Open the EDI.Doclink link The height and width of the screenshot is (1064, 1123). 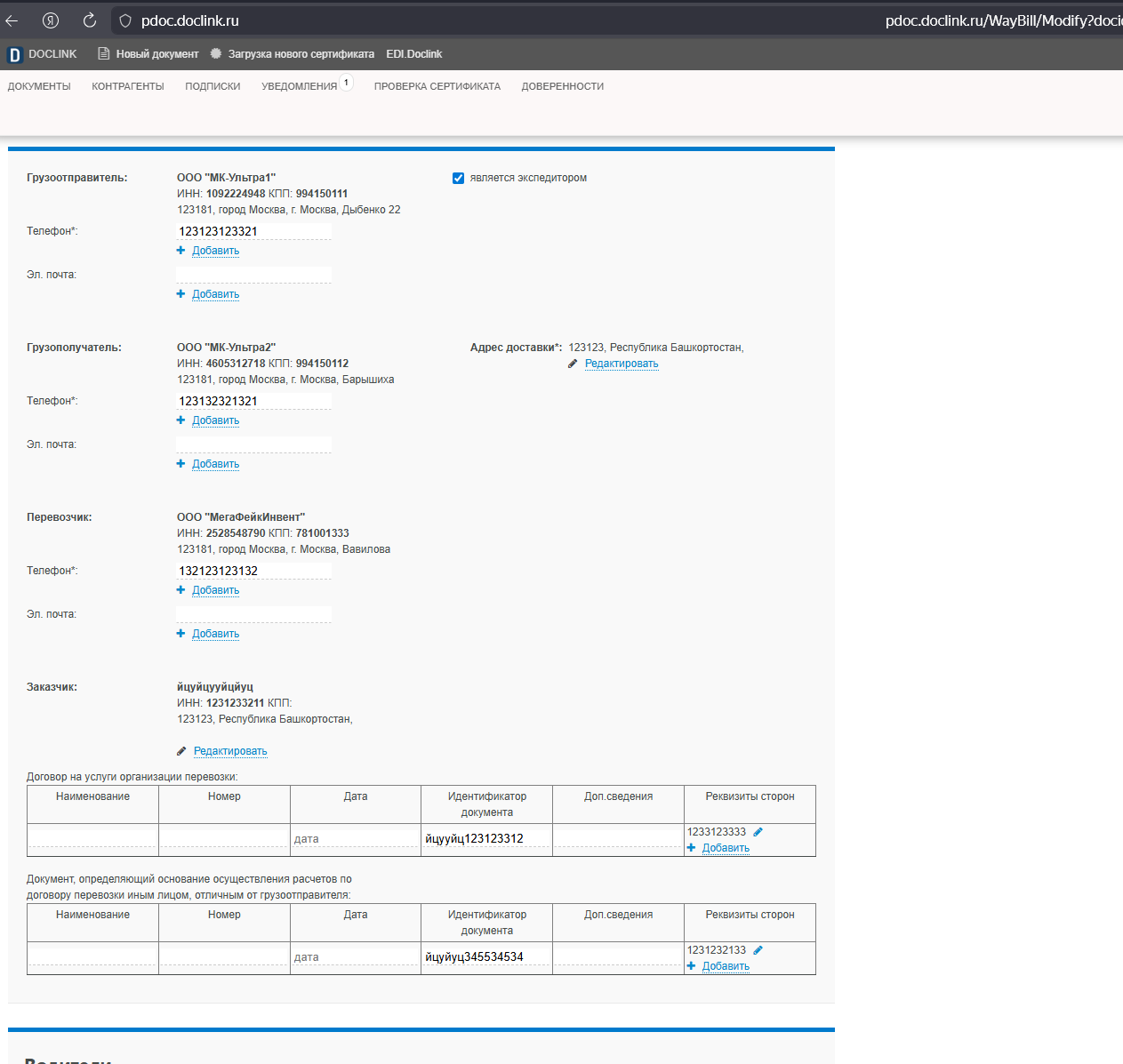point(414,54)
